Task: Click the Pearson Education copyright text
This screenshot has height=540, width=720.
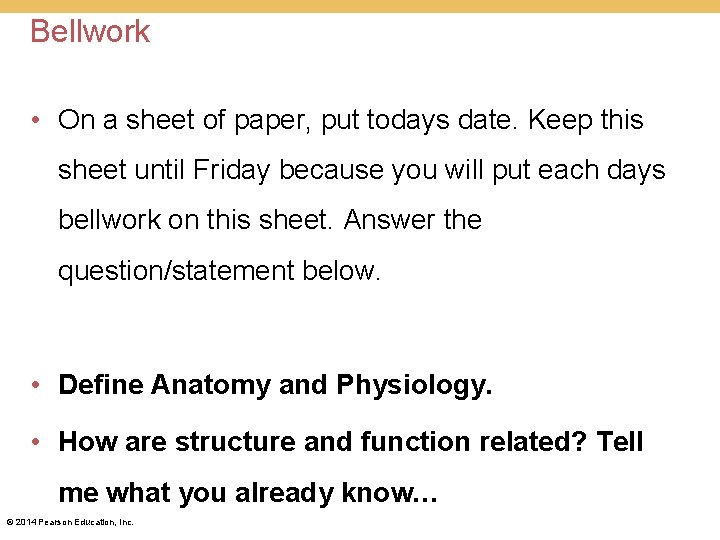Action: pyautogui.click(x=70, y=522)
